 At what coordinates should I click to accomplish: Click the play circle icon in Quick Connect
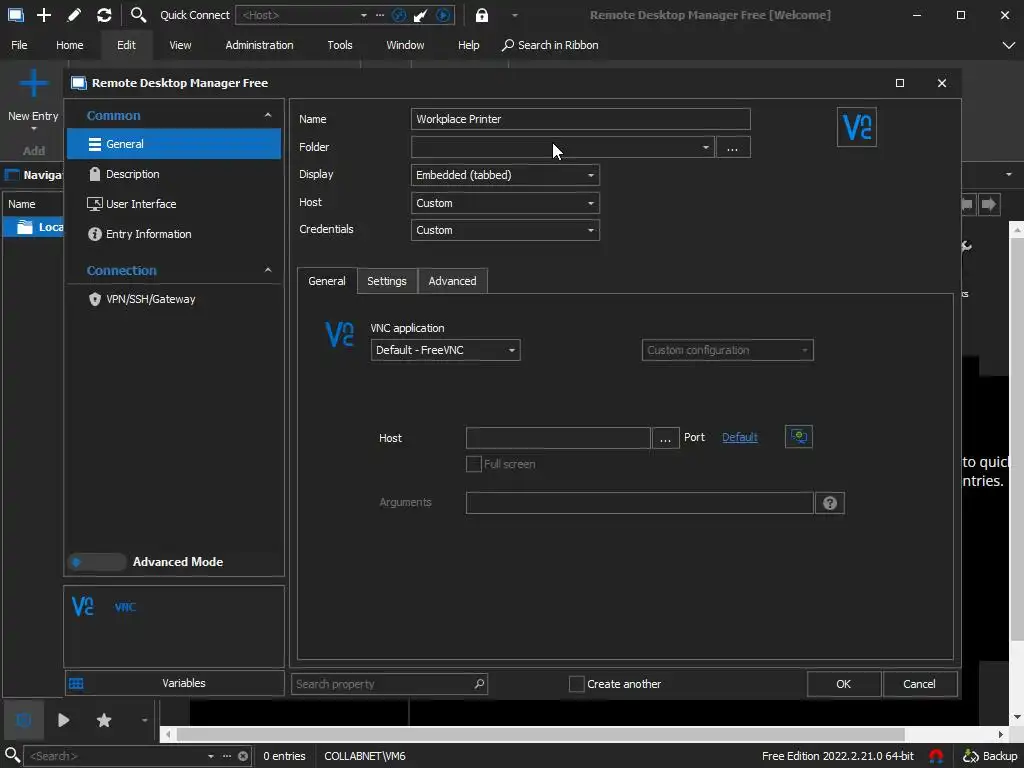[x=443, y=15]
